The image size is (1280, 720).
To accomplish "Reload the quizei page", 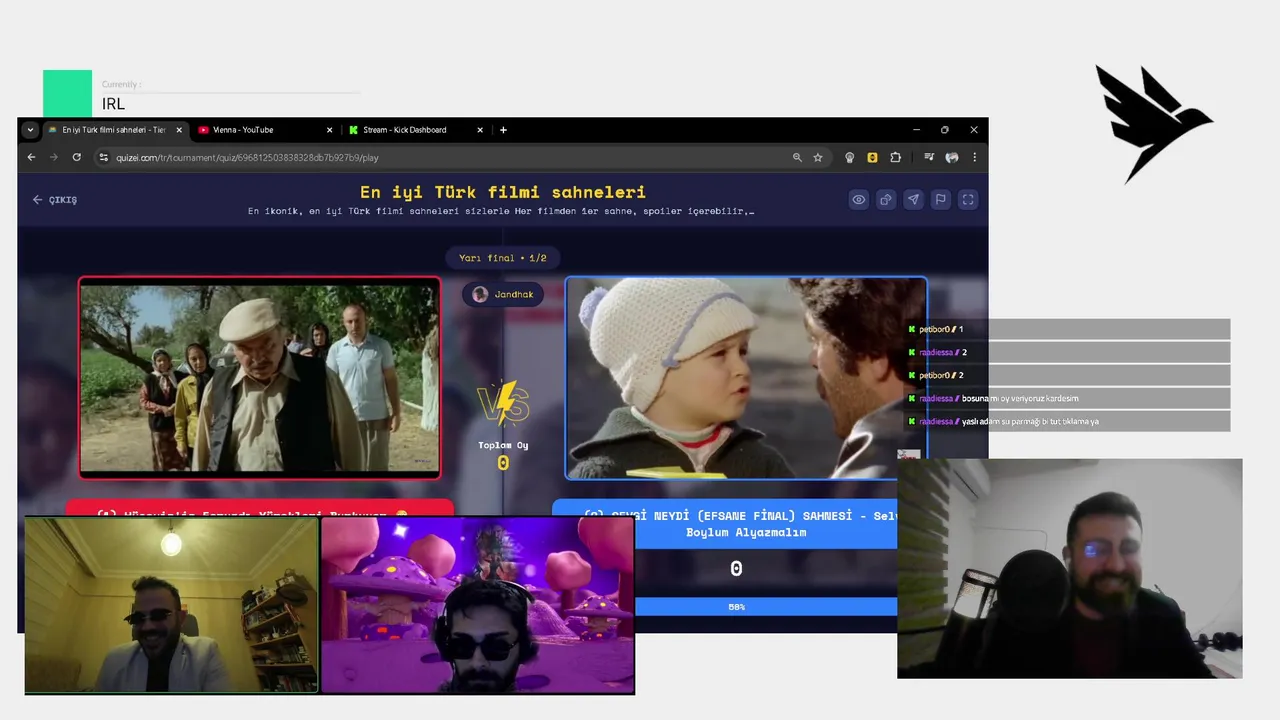I will (x=76, y=157).
